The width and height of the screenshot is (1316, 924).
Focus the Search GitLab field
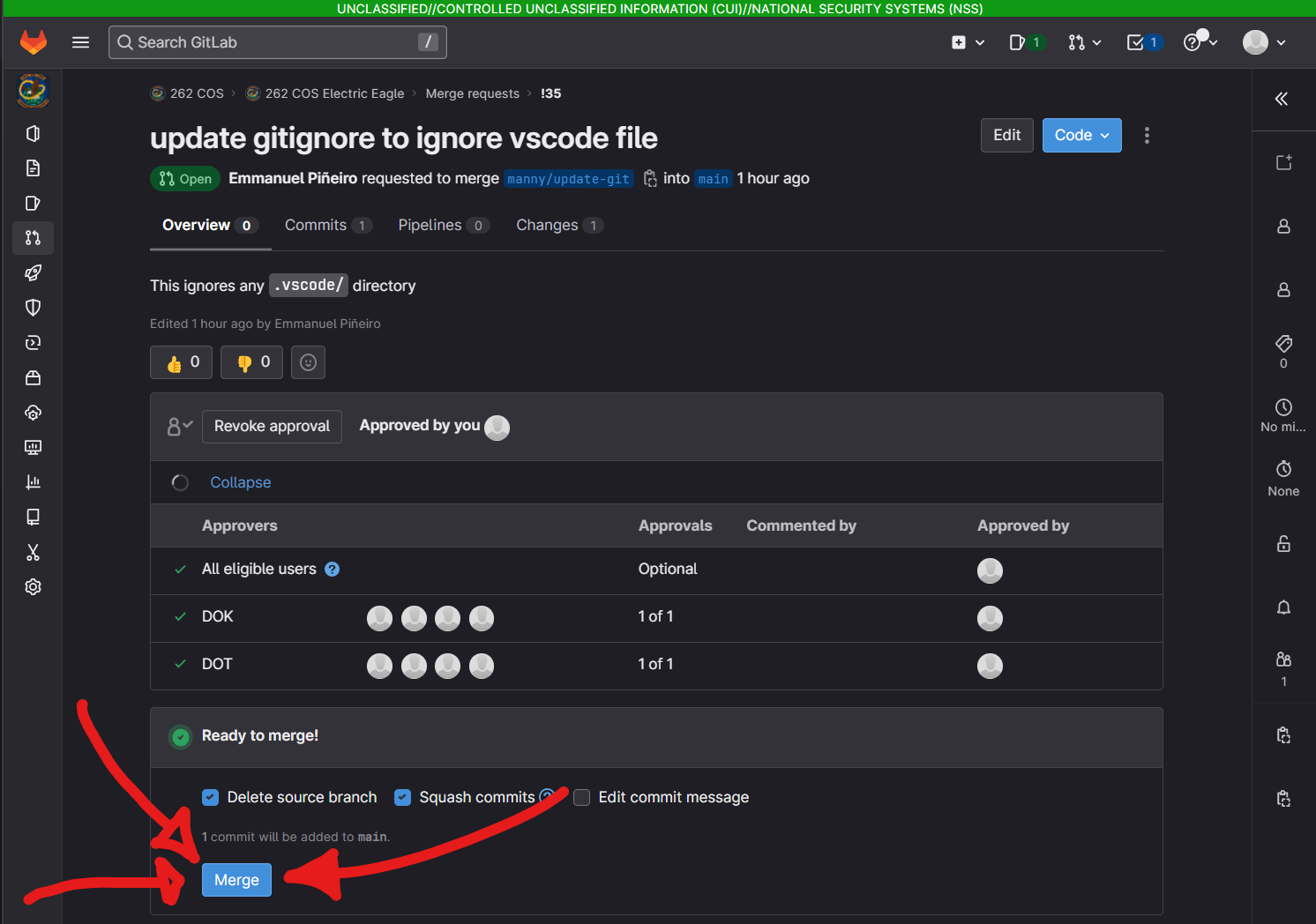point(277,42)
